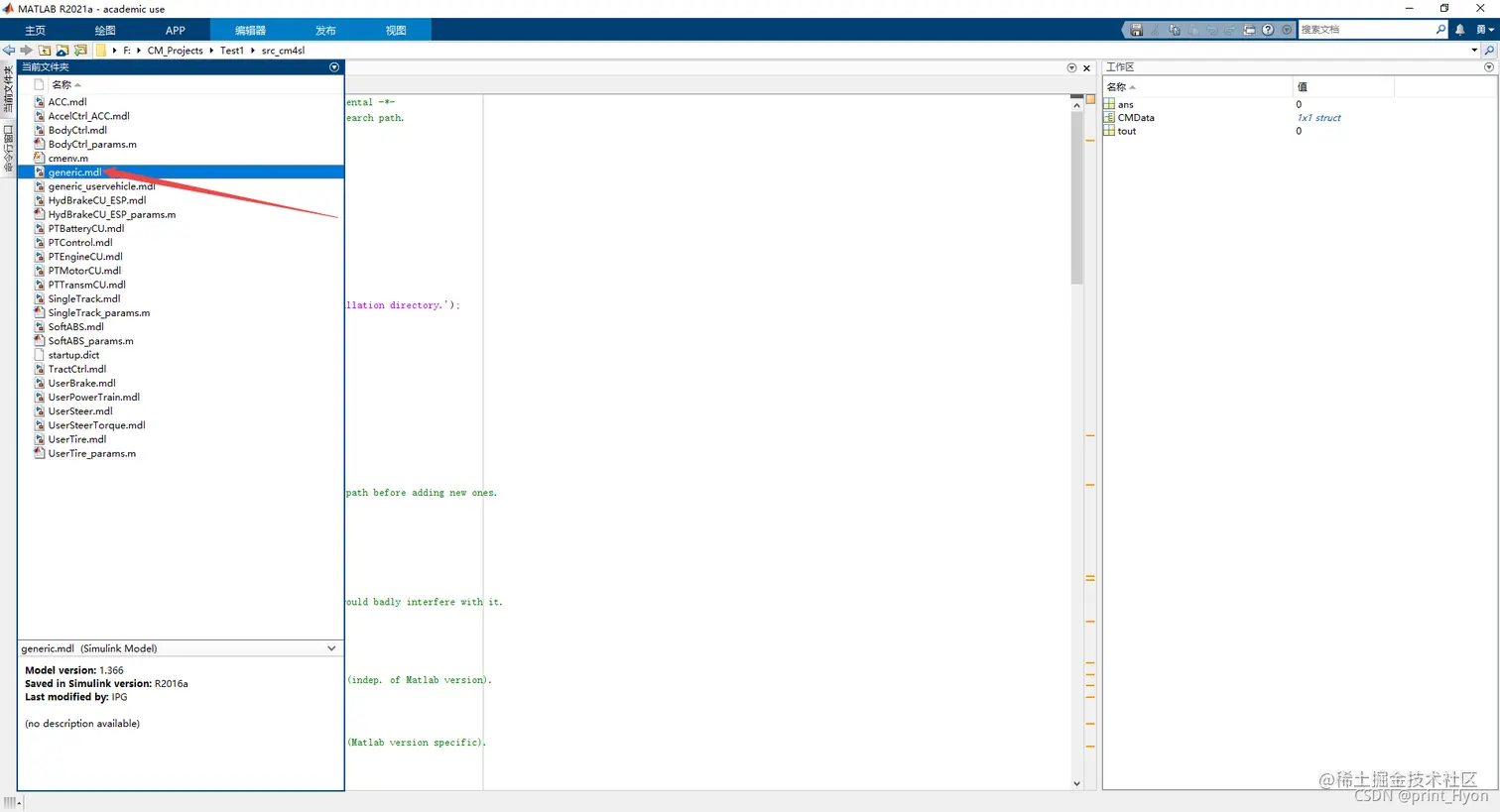Click the Save icon in quick access toolbar

coord(1137,30)
